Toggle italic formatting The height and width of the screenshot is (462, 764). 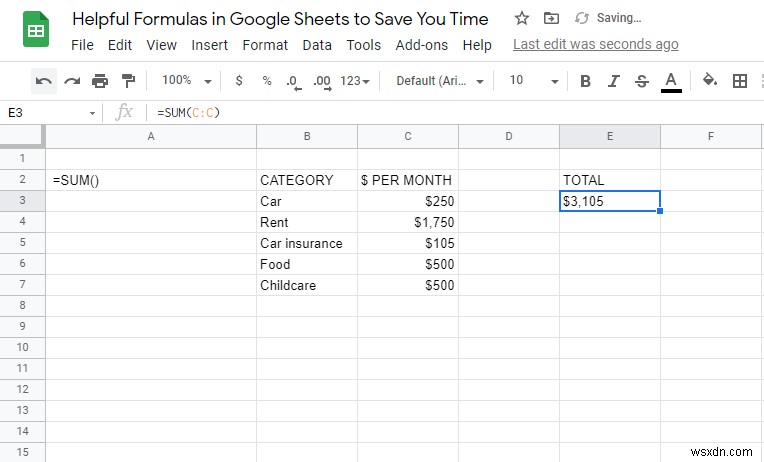pos(614,81)
